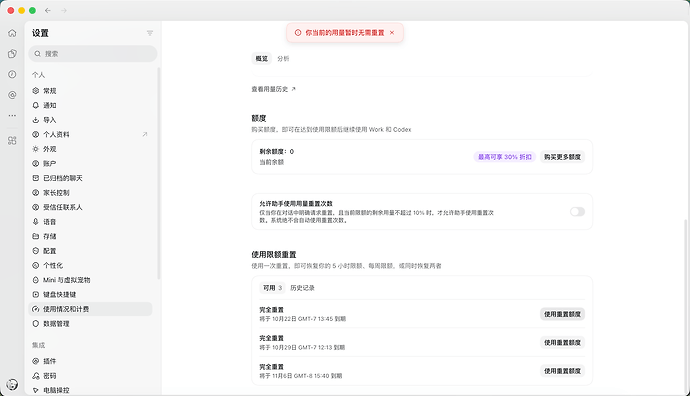Screen dimensions: 690x396
Task: Open 密码 under the 集成 section
Action: (x=90, y=376)
